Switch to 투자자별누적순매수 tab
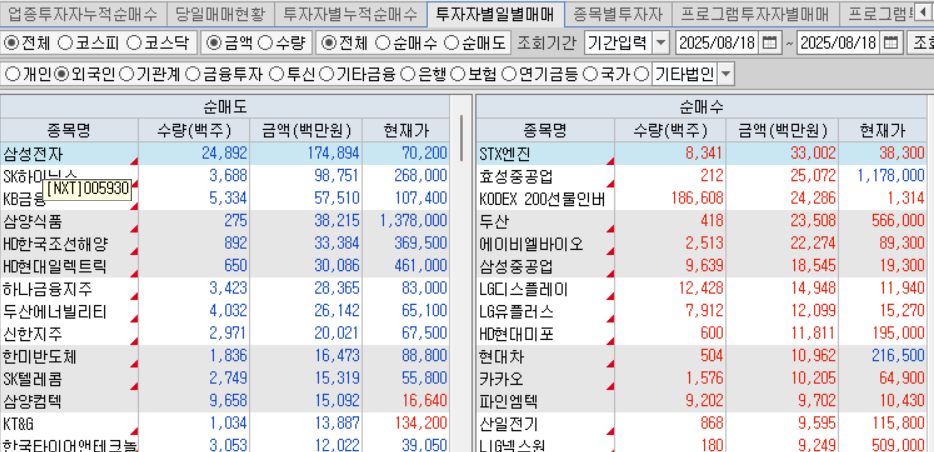The image size is (934, 452). click(x=351, y=13)
